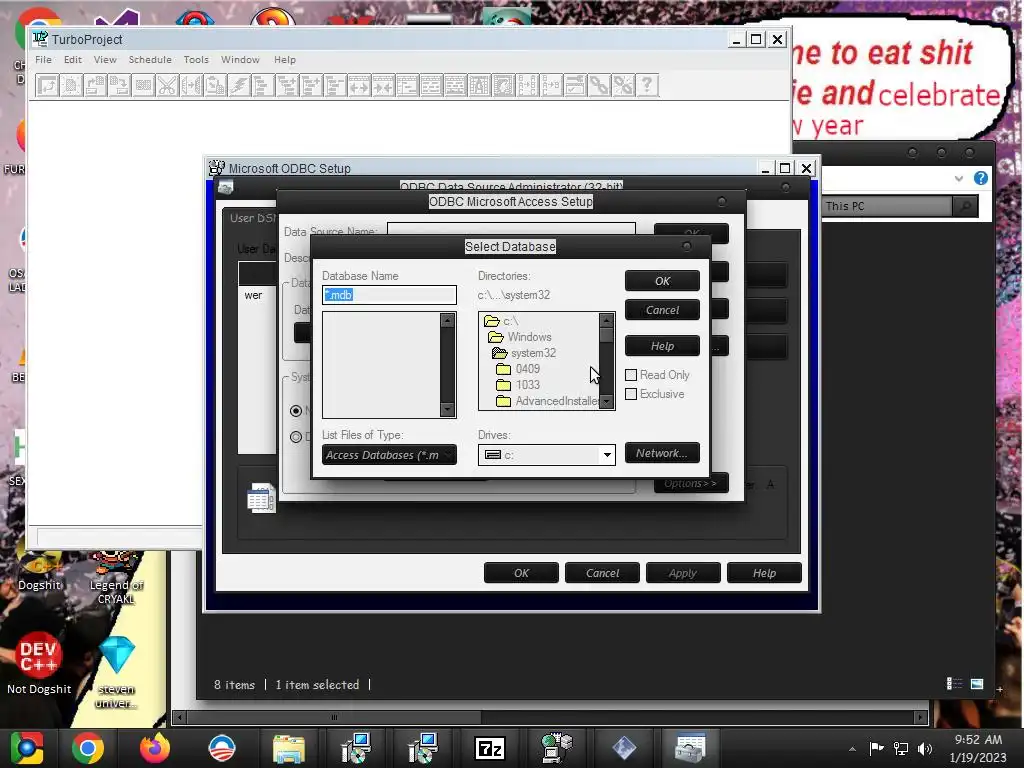Expand the ribbon chevron in Explorer window
1024x768 pixels.
[x=958, y=178]
